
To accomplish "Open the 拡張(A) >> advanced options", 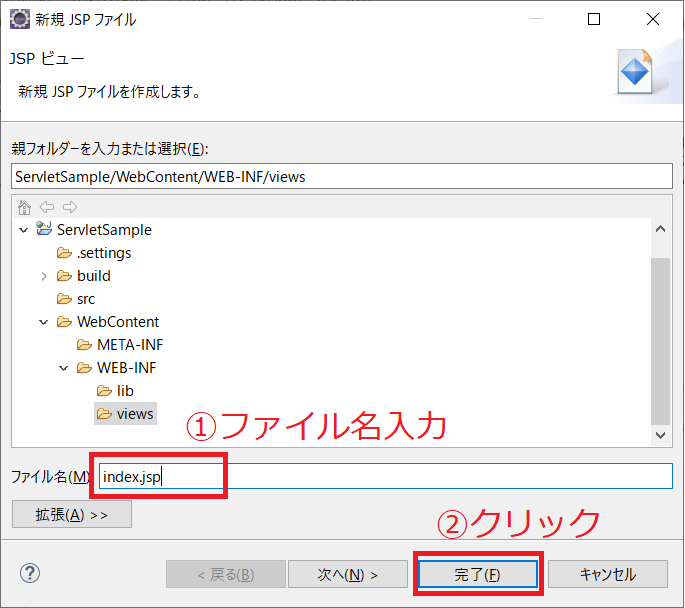I will click(x=71, y=514).
